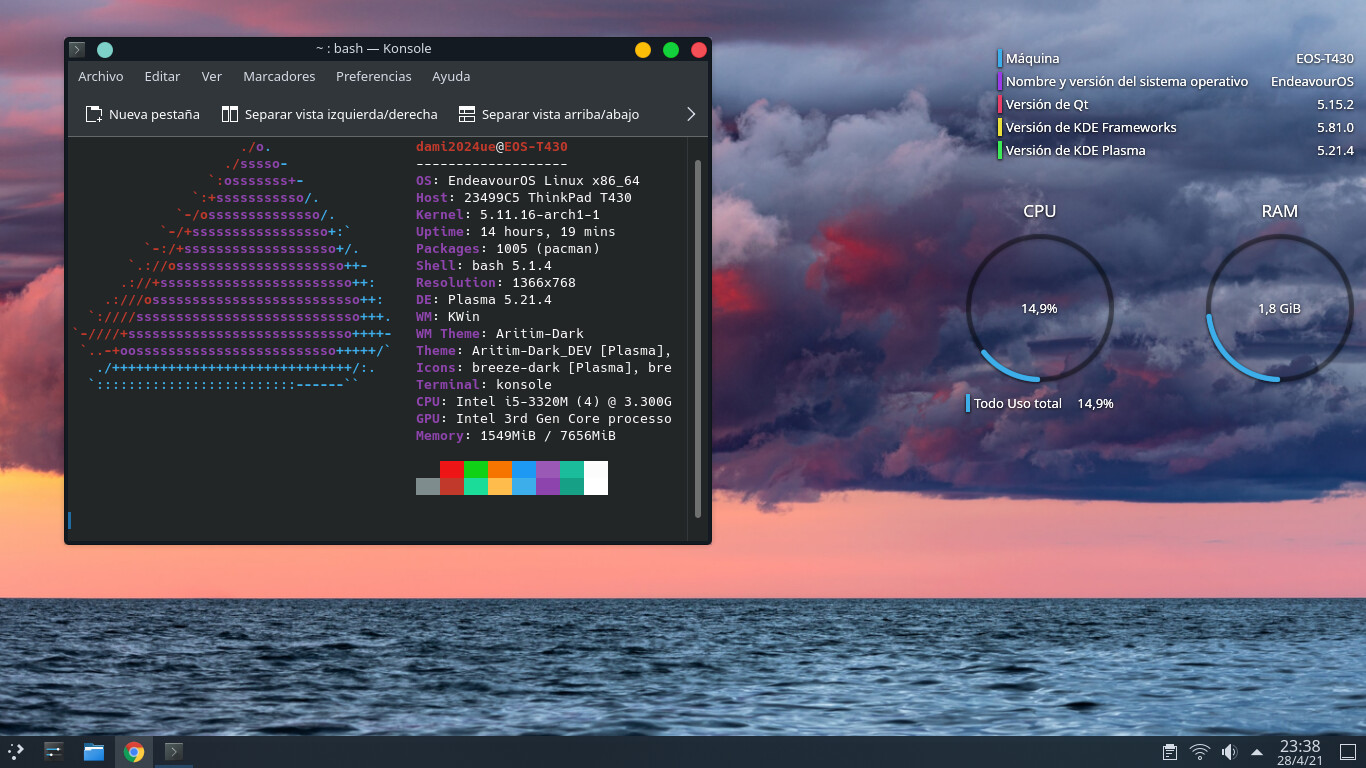This screenshot has width=1366, height=768.
Task: Click the Versión de KDE Frameworks row
Action: [x=1176, y=128]
